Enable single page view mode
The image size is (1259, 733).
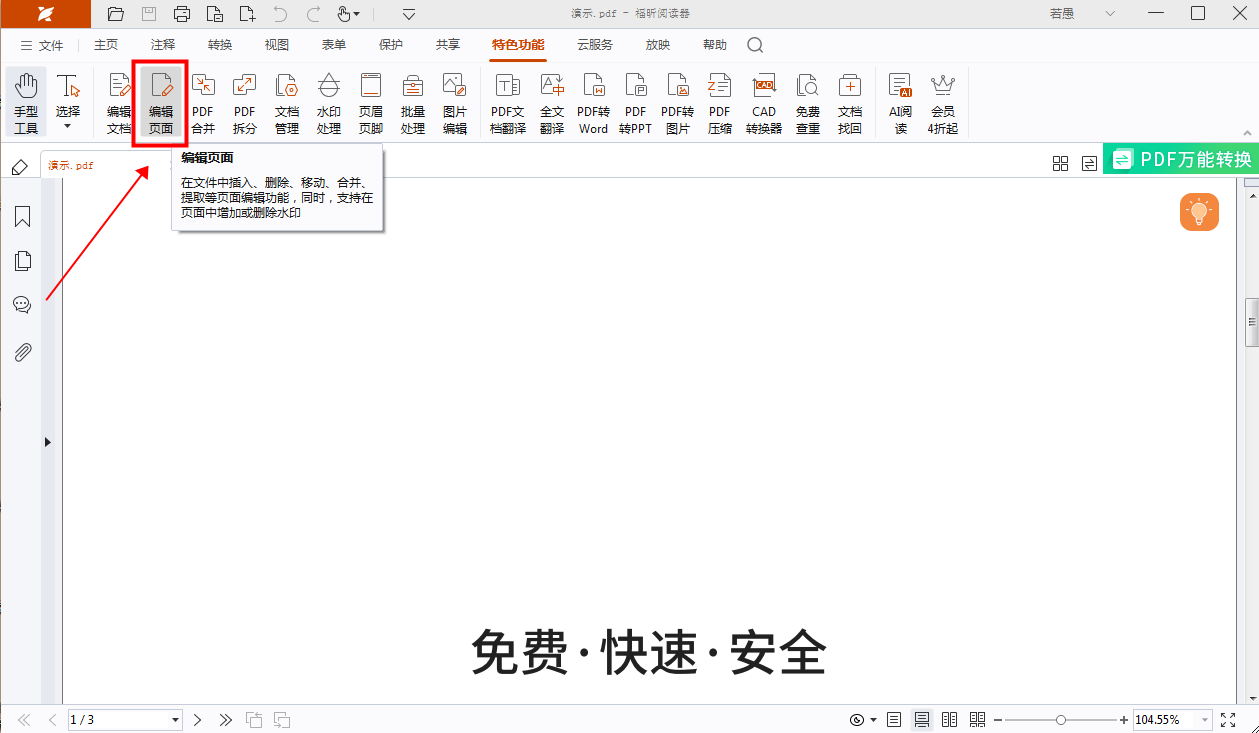pyautogui.click(x=894, y=719)
